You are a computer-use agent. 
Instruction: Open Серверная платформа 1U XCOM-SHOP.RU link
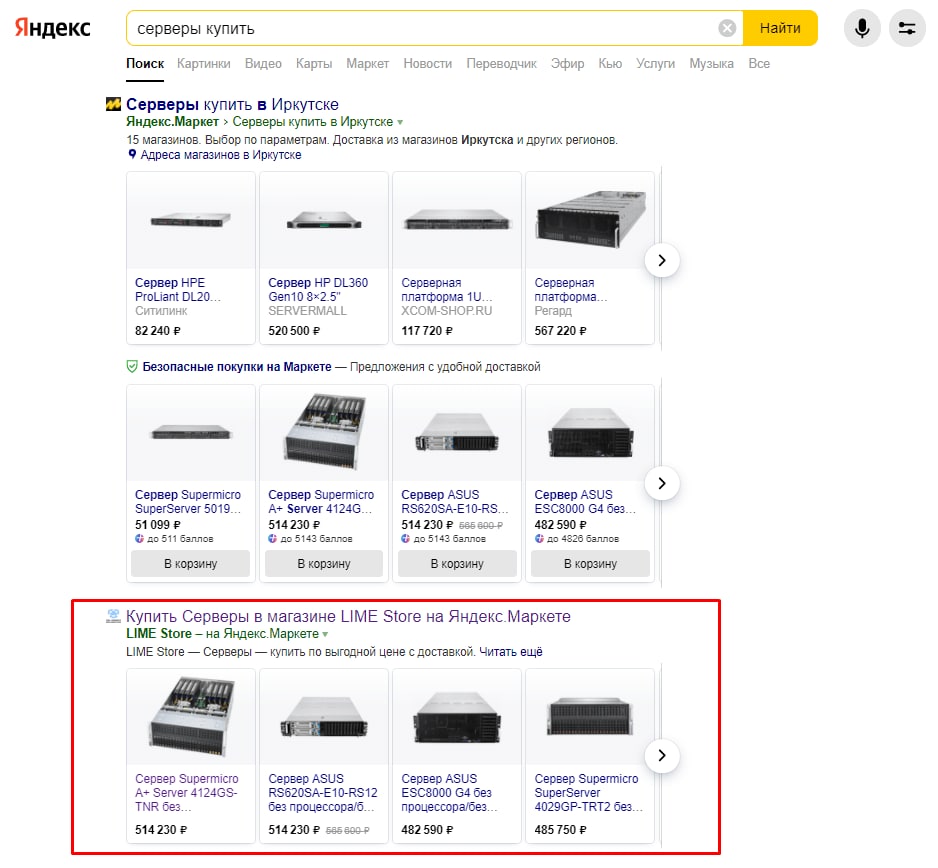click(446, 290)
